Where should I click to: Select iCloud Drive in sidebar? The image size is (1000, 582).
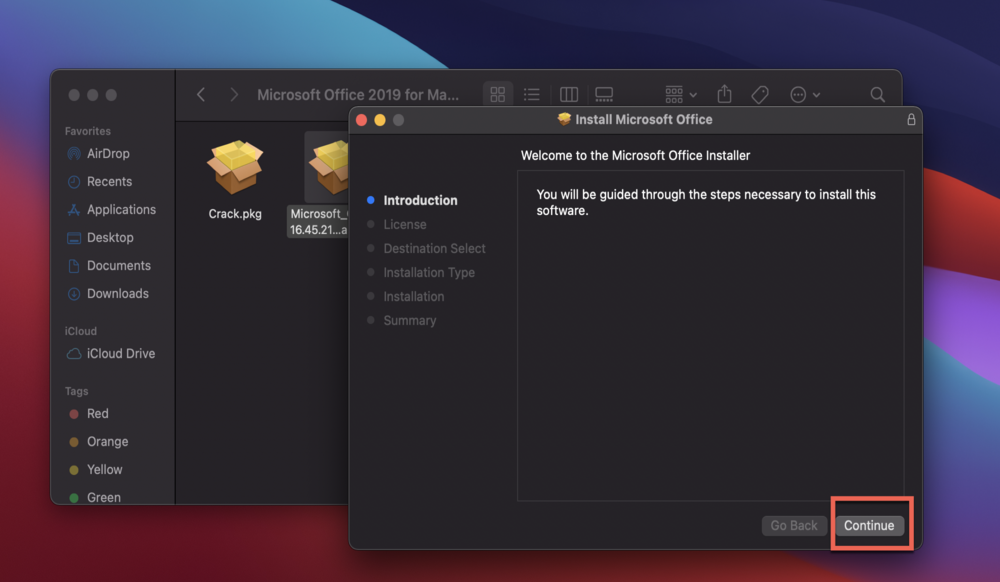click(121, 354)
